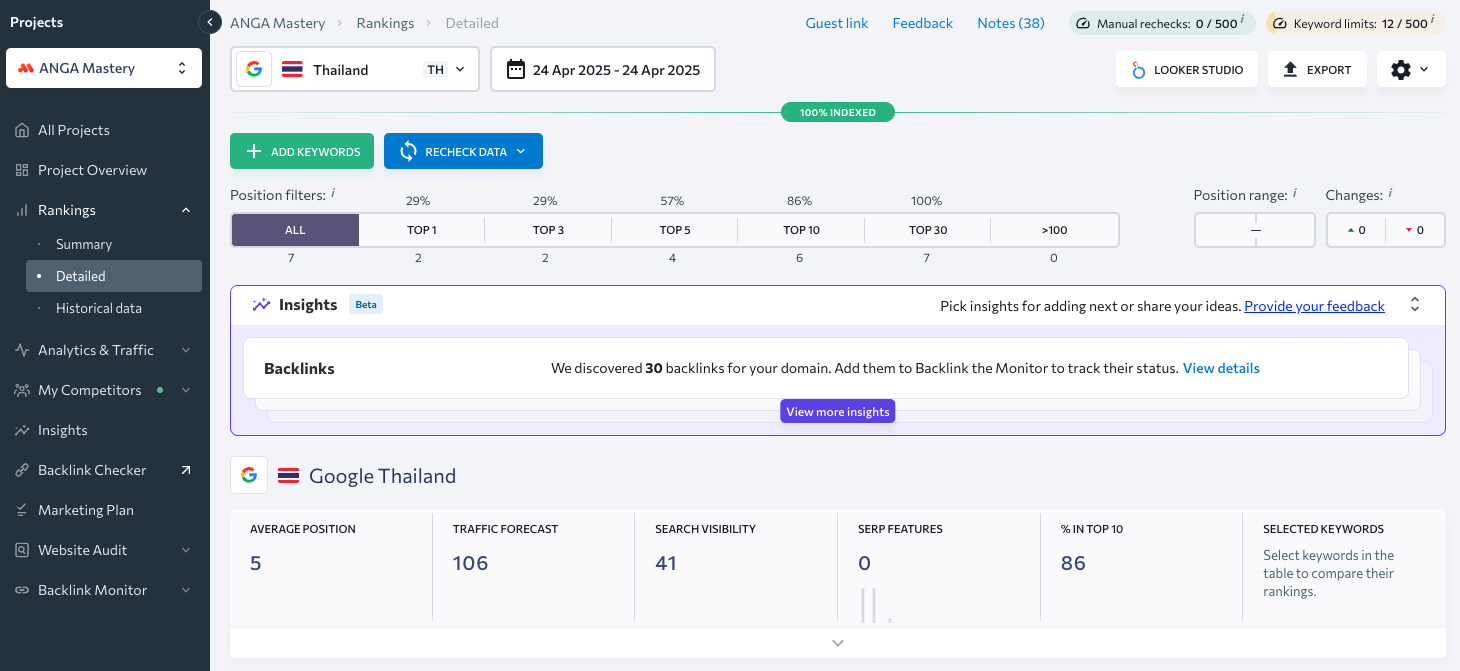Click the Insights panel sparkline icon

point(261,305)
